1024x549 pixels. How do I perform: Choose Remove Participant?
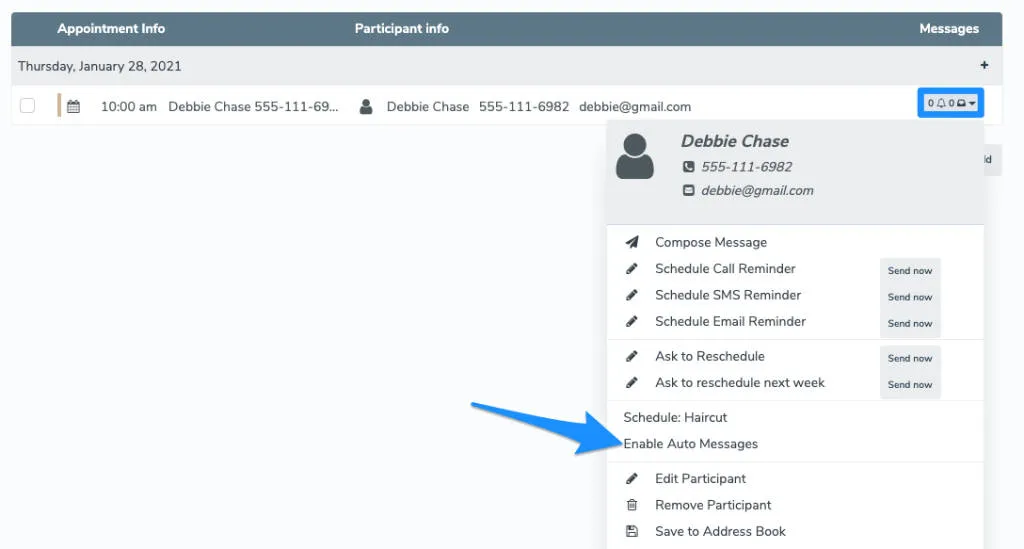pos(712,505)
